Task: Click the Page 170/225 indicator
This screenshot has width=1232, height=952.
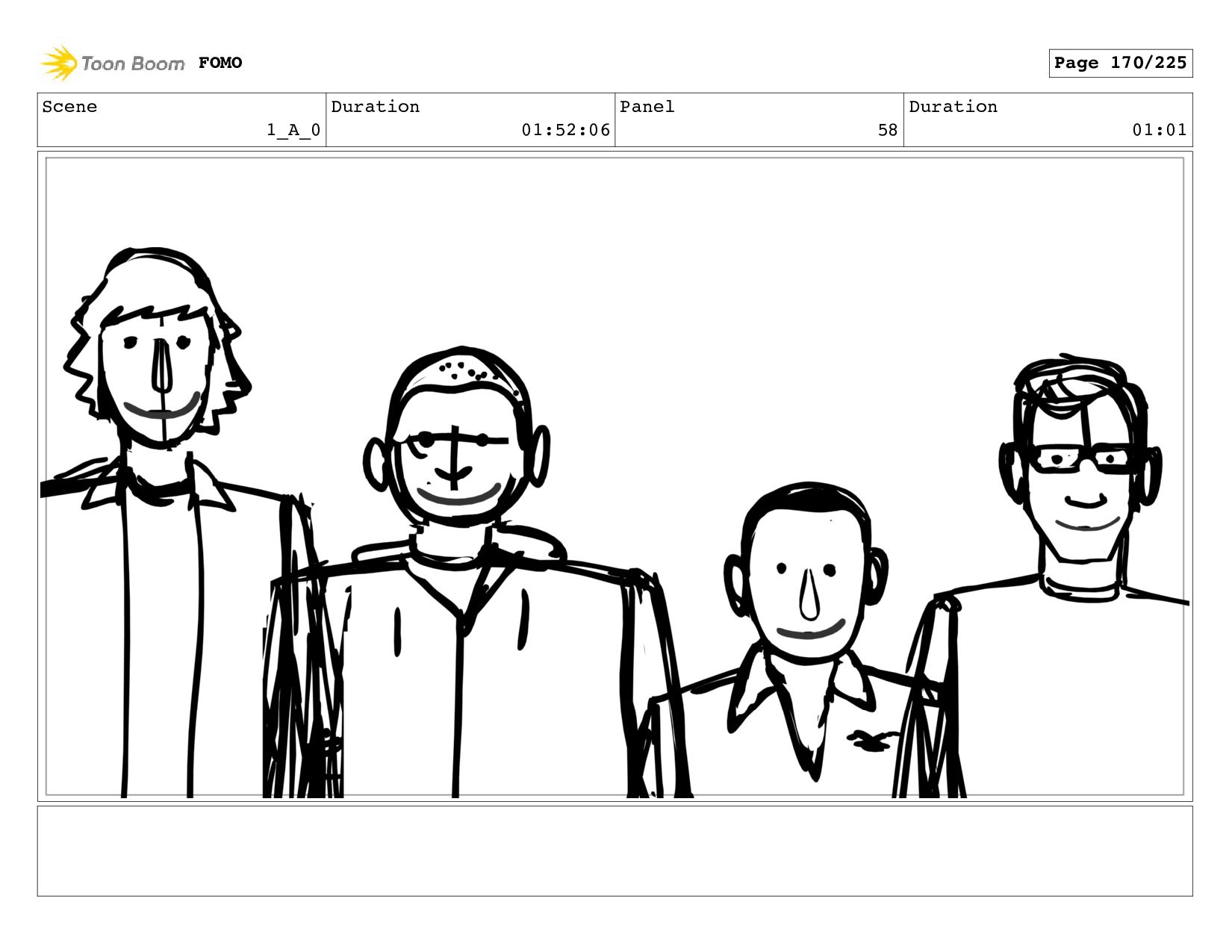Action: [x=1120, y=63]
